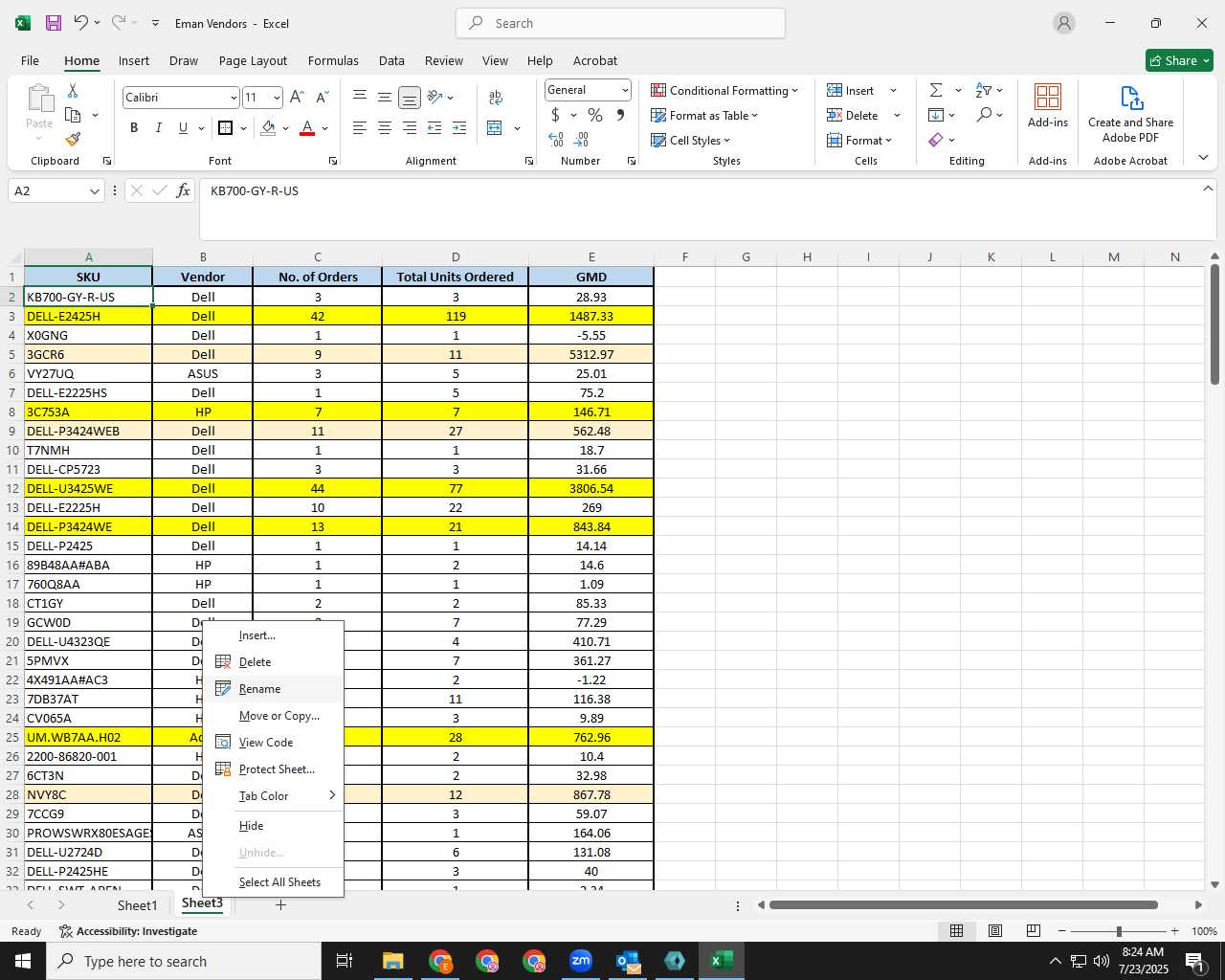Toggle Align Left horizontal alignment
1225x980 pixels.
[360, 127]
